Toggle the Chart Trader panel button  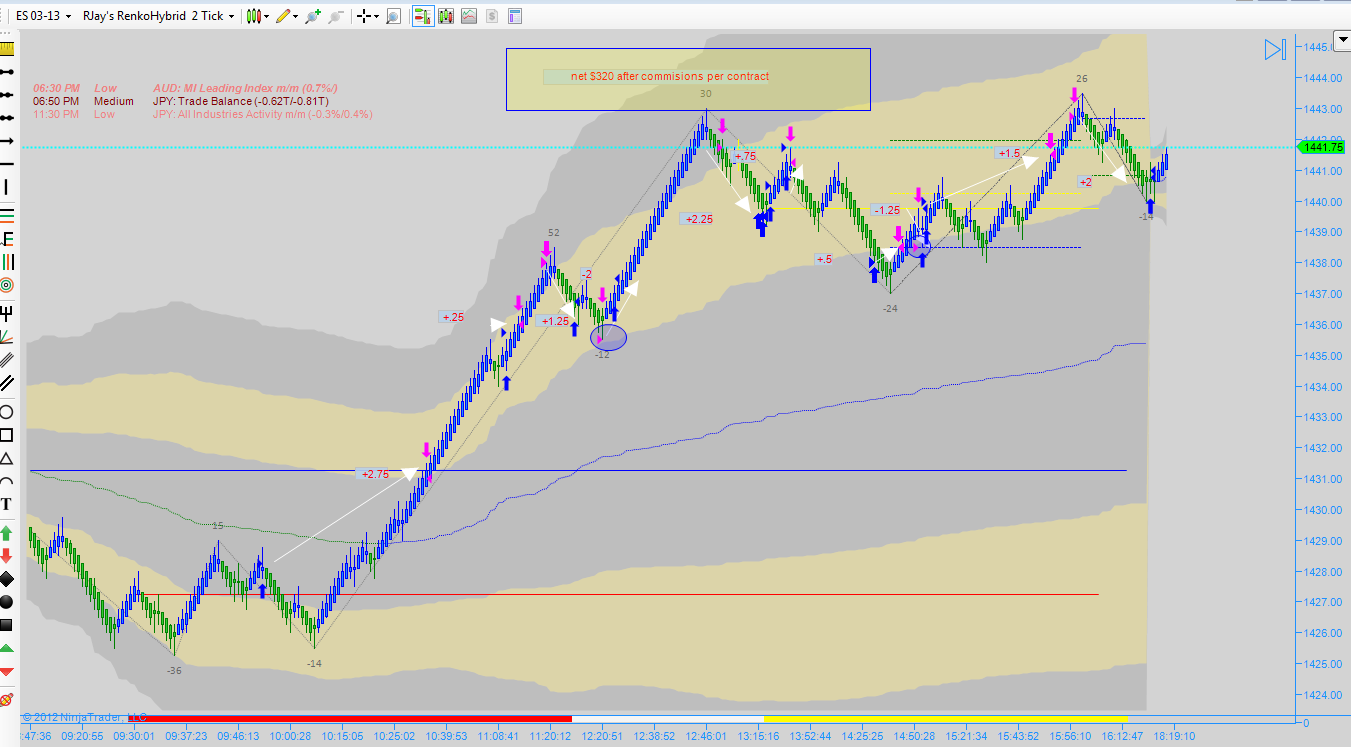pos(422,16)
